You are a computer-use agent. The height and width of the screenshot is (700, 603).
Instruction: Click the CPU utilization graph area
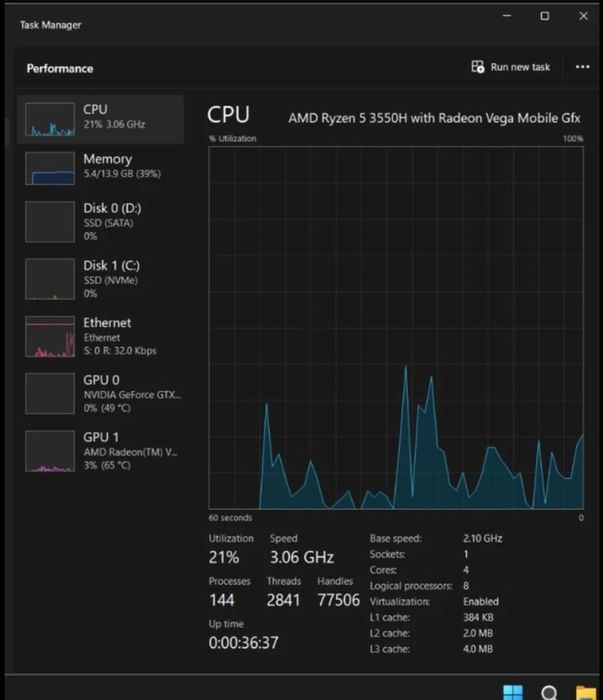click(396, 327)
